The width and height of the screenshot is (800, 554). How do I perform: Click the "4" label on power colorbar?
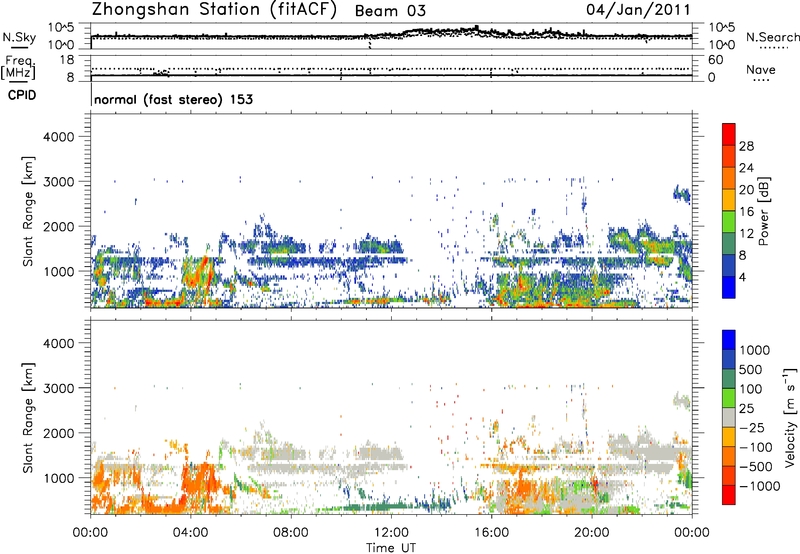pyautogui.click(x=743, y=277)
